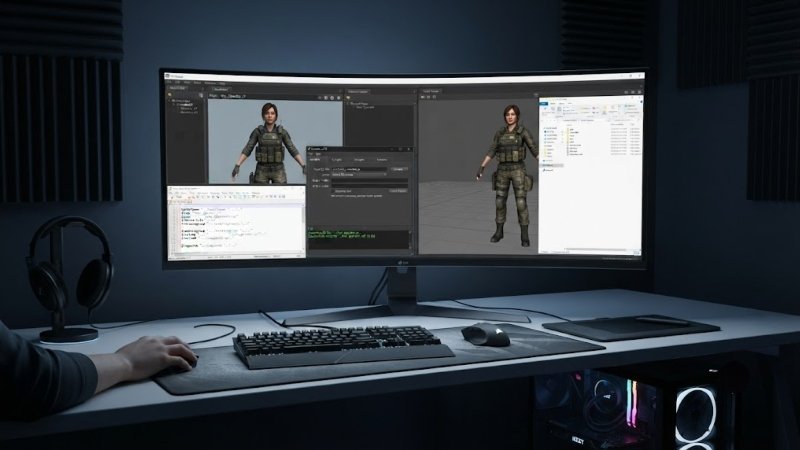Viewport: 800px width, 450px height.
Task: Click the text editor's vertical scrollbar
Action: pyautogui.click(x=303, y=229)
